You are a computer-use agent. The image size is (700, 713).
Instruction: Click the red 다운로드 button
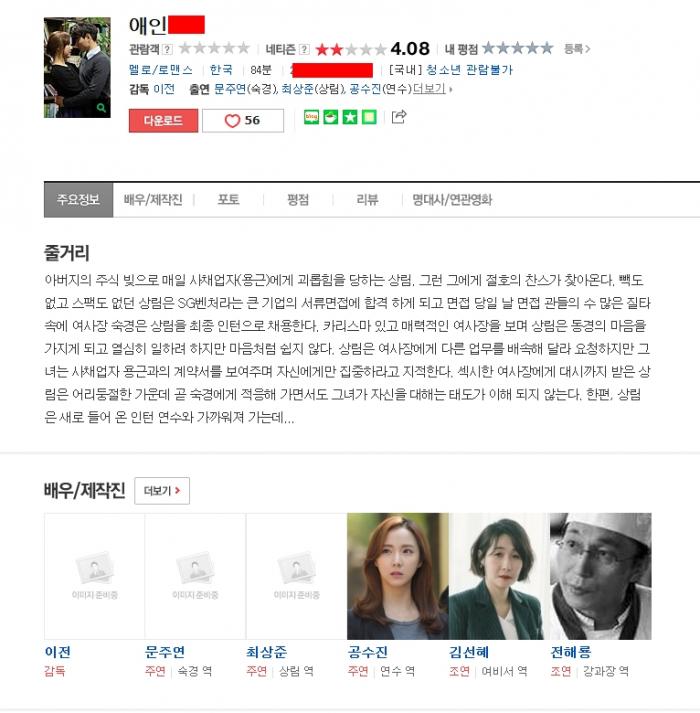pos(163,121)
